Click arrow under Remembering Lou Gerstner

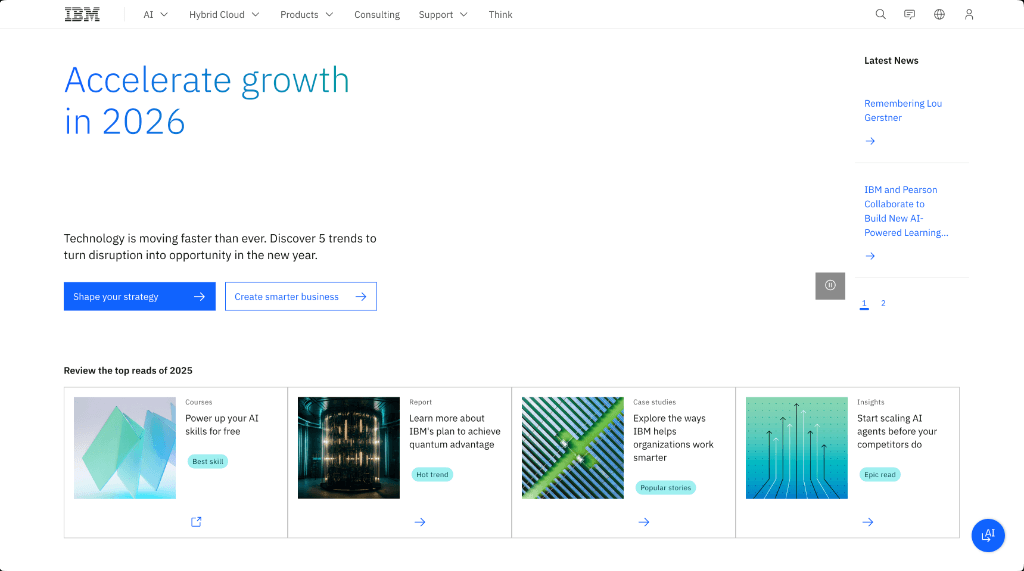(870, 141)
